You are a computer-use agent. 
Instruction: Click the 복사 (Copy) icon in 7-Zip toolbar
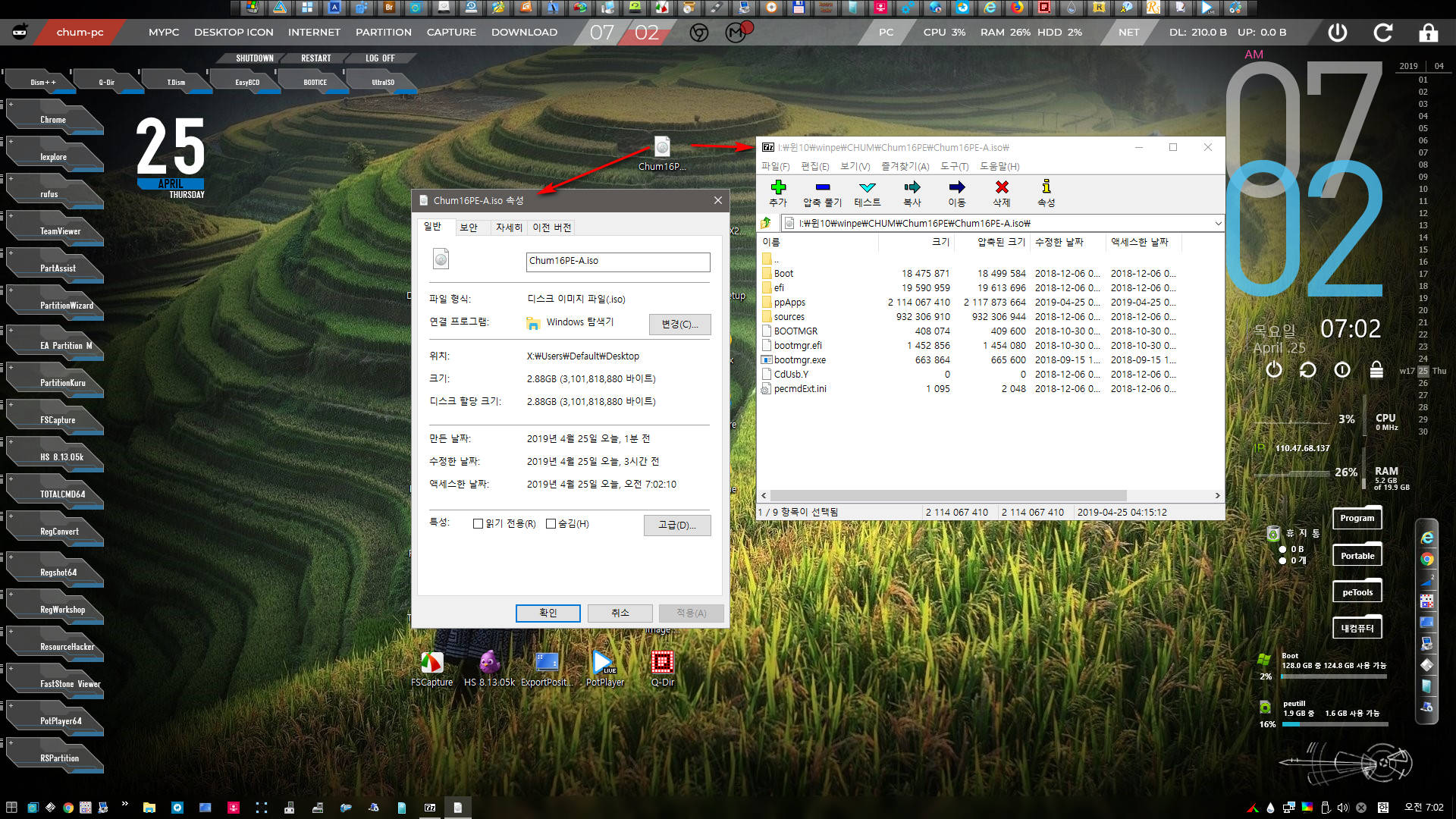coord(912,187)
